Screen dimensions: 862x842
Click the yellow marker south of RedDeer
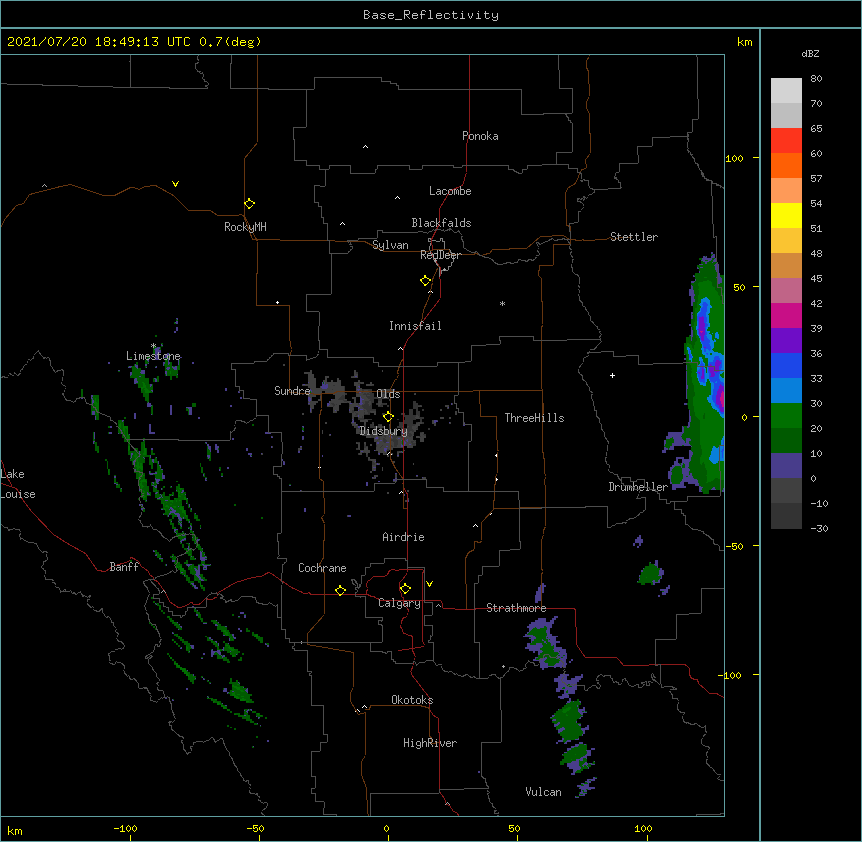(x=425, y=281)
